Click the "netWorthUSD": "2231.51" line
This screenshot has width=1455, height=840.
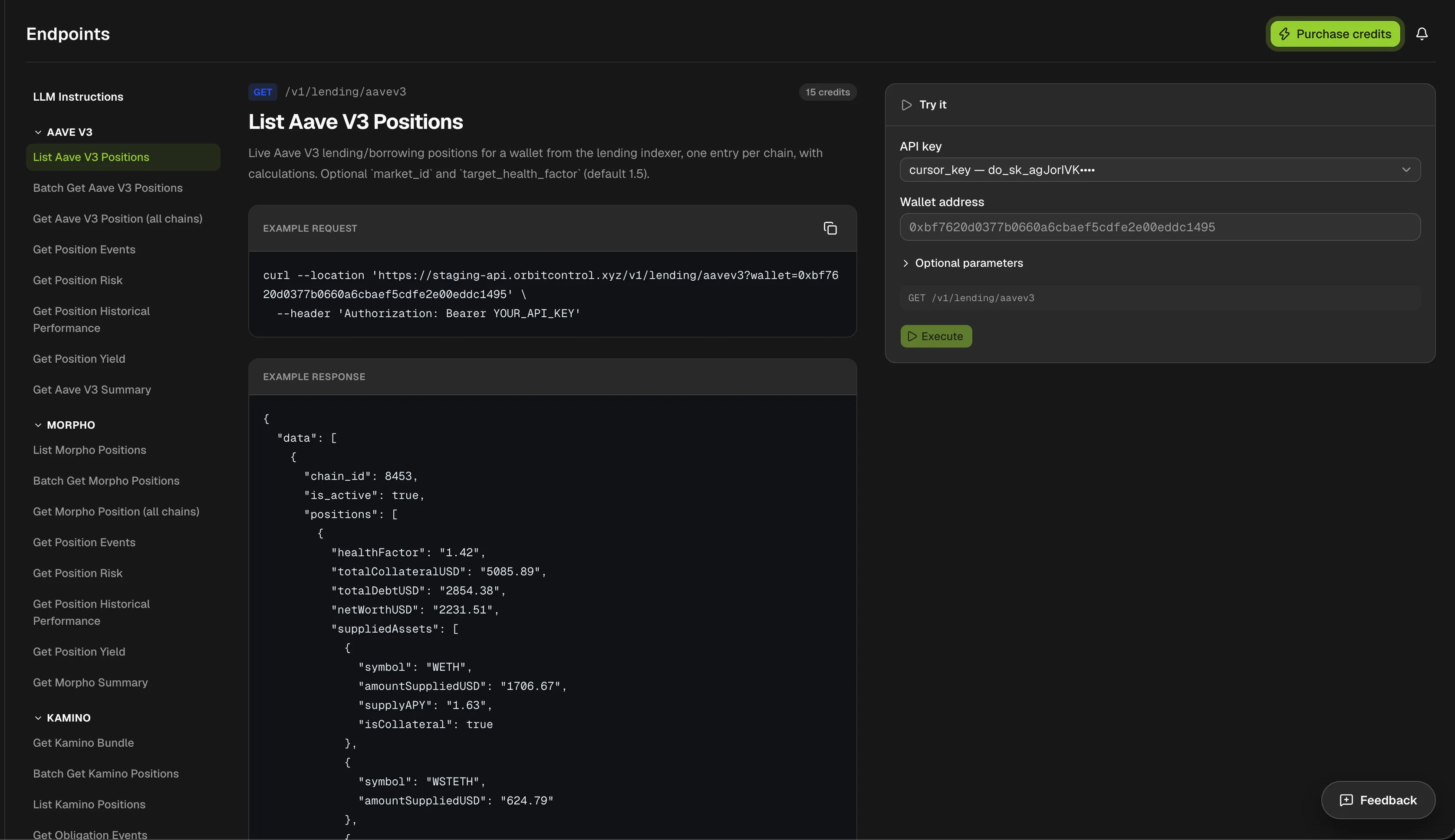(x=415, y=610)
